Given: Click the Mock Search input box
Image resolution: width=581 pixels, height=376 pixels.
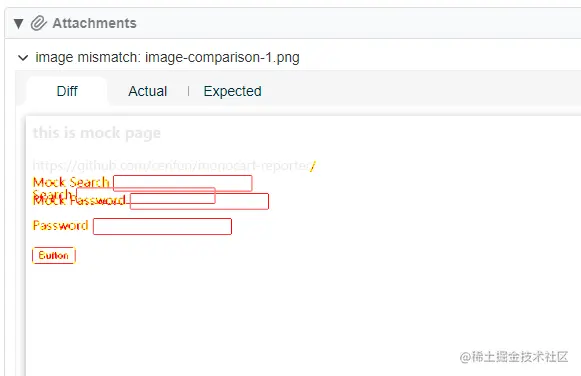Looking at the screenshot, I should tap(183, 183).
